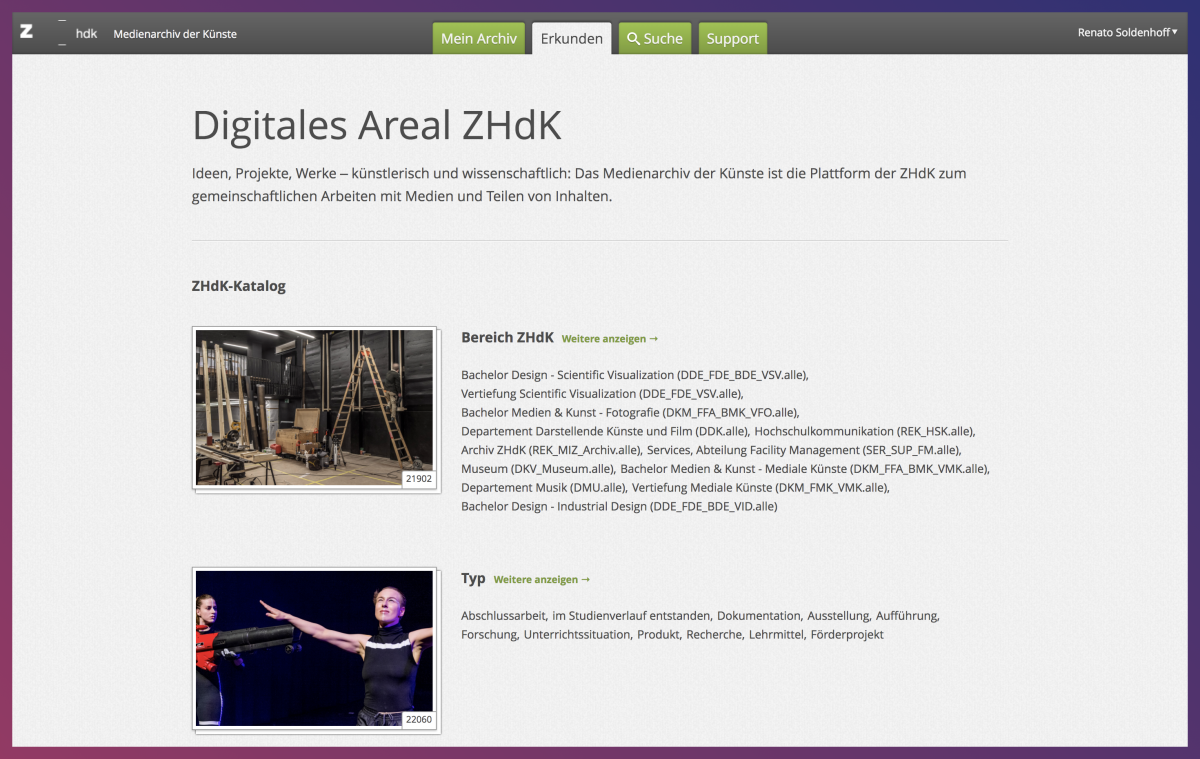This screenshot has height=759, width=1200.
Task: Click the 22060 count badge on thumbnail
Action: pos(418,719)
